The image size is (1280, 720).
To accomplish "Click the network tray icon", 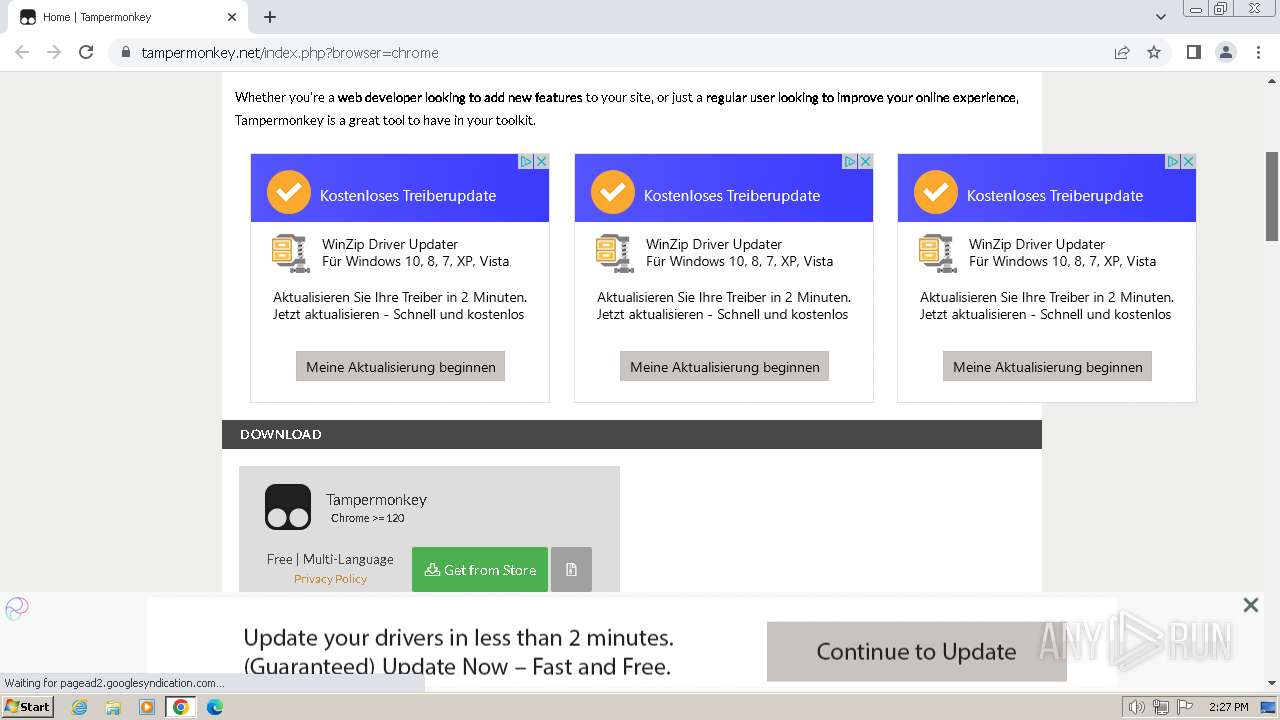I will pos(1161,707).
